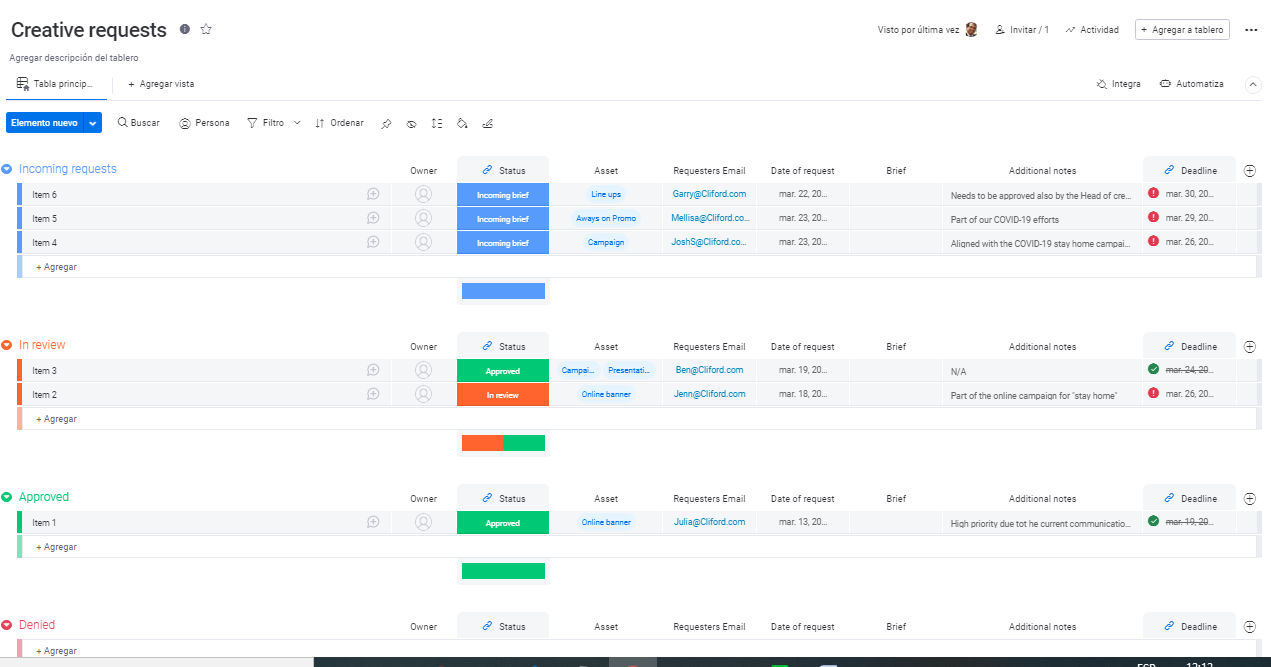Collapse the Approved group

click(x=7, y=497)
